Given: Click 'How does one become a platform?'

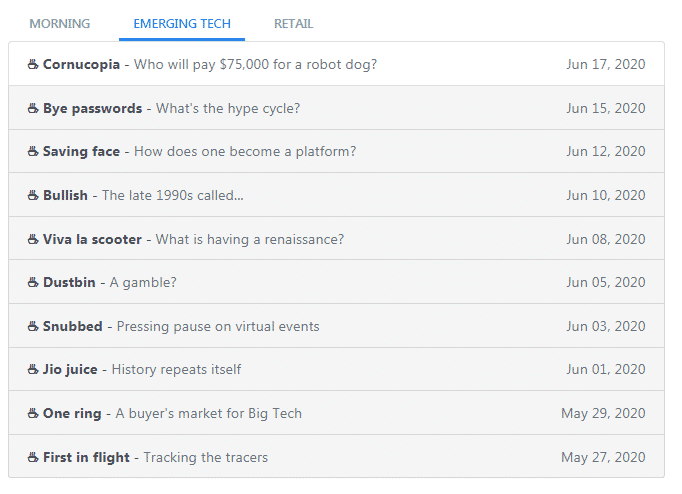Looking at the screenshot, I should 245,151.
